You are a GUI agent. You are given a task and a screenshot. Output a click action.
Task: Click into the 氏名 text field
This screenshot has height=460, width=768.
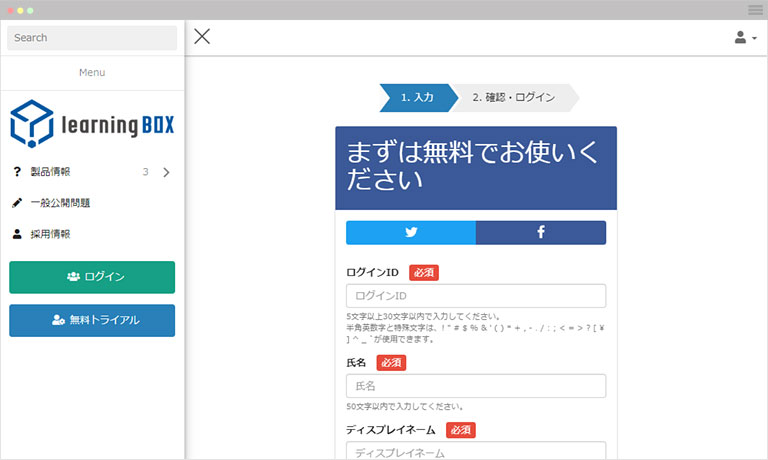tap(476, 386)
